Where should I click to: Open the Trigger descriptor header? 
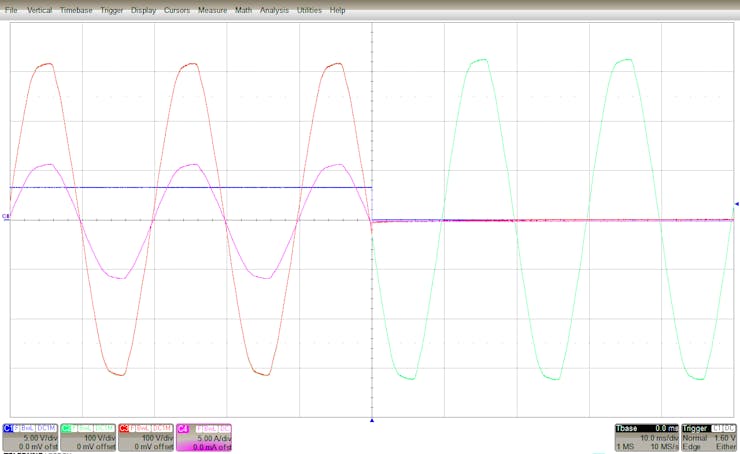695,428
